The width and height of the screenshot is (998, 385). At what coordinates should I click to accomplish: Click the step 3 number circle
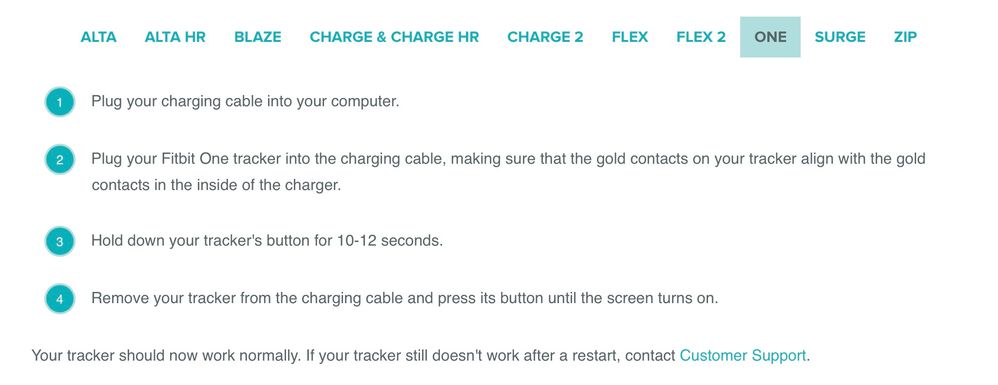(x=60, y=242)
